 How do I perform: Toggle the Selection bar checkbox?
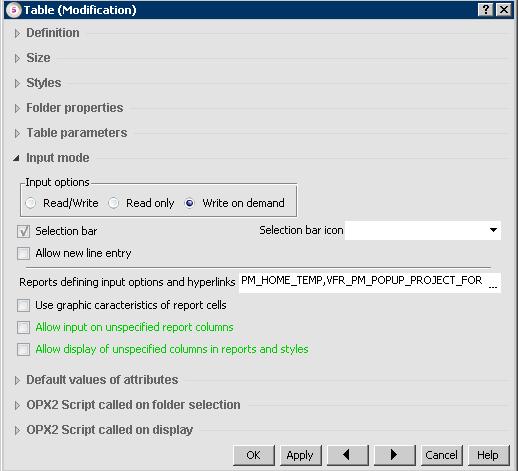click(x=23, y=231)
